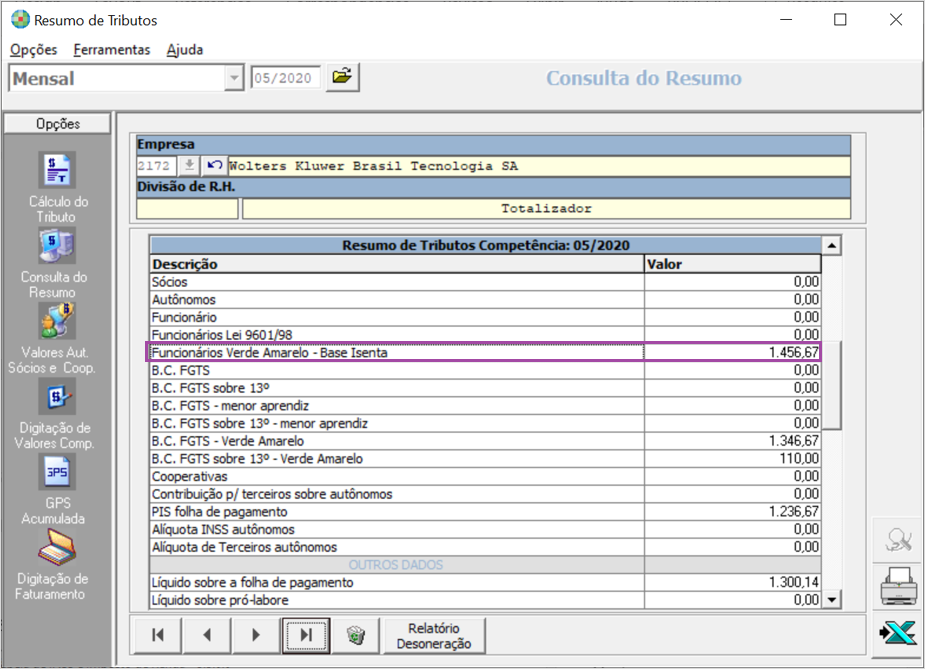Viewport: 926px width, 669px height.
Task: Click the undo arrow icon beside company code
Action: tap(214, 166)
